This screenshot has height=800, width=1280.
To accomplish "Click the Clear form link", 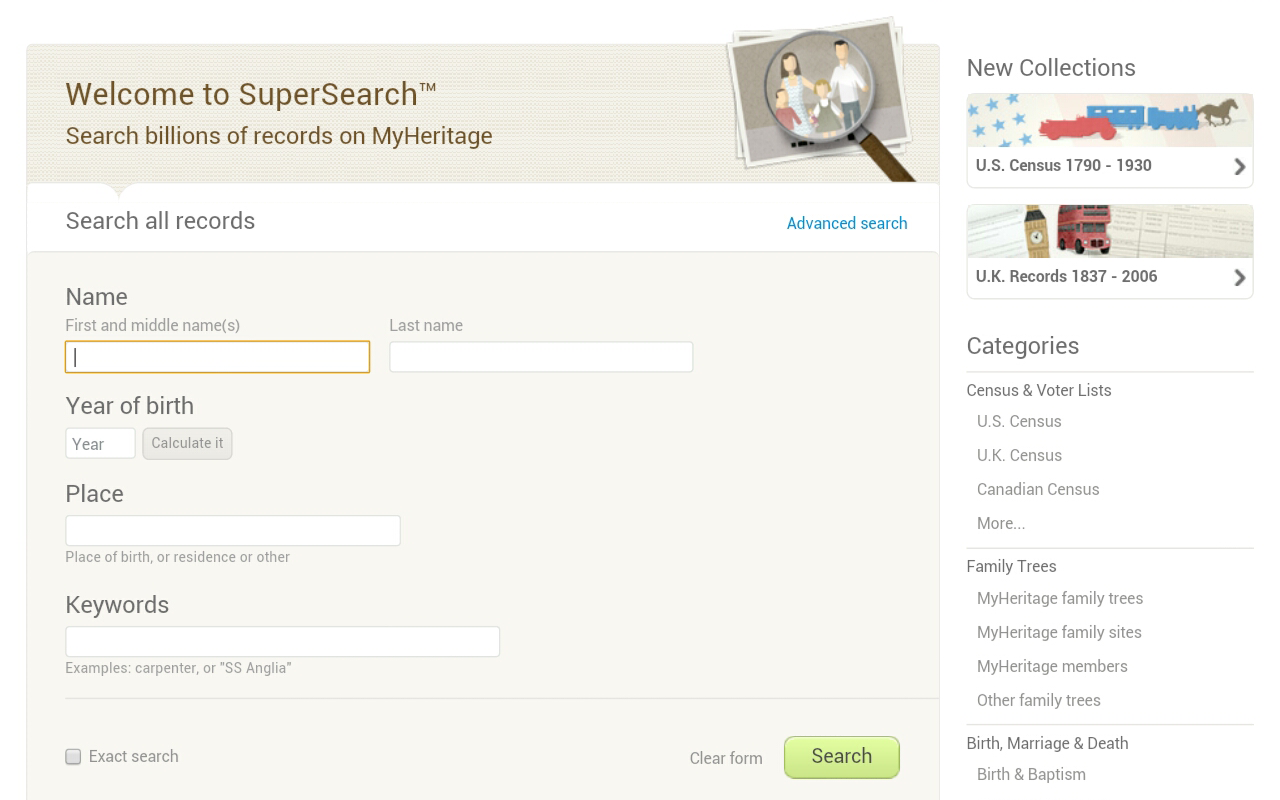I will point(725,758).
